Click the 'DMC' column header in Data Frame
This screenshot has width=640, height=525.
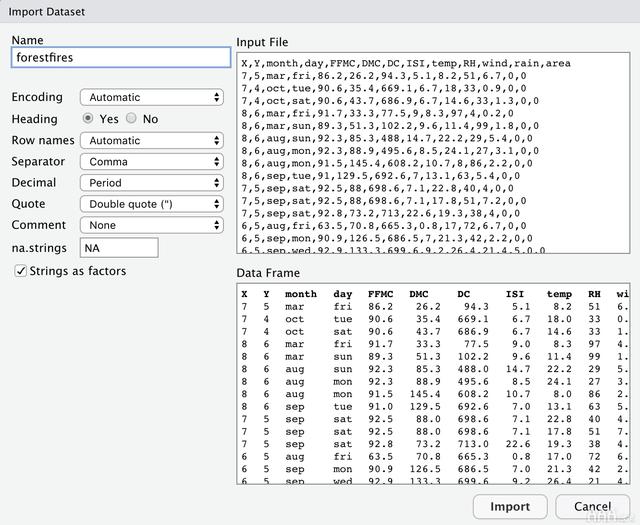coord(419,294)
